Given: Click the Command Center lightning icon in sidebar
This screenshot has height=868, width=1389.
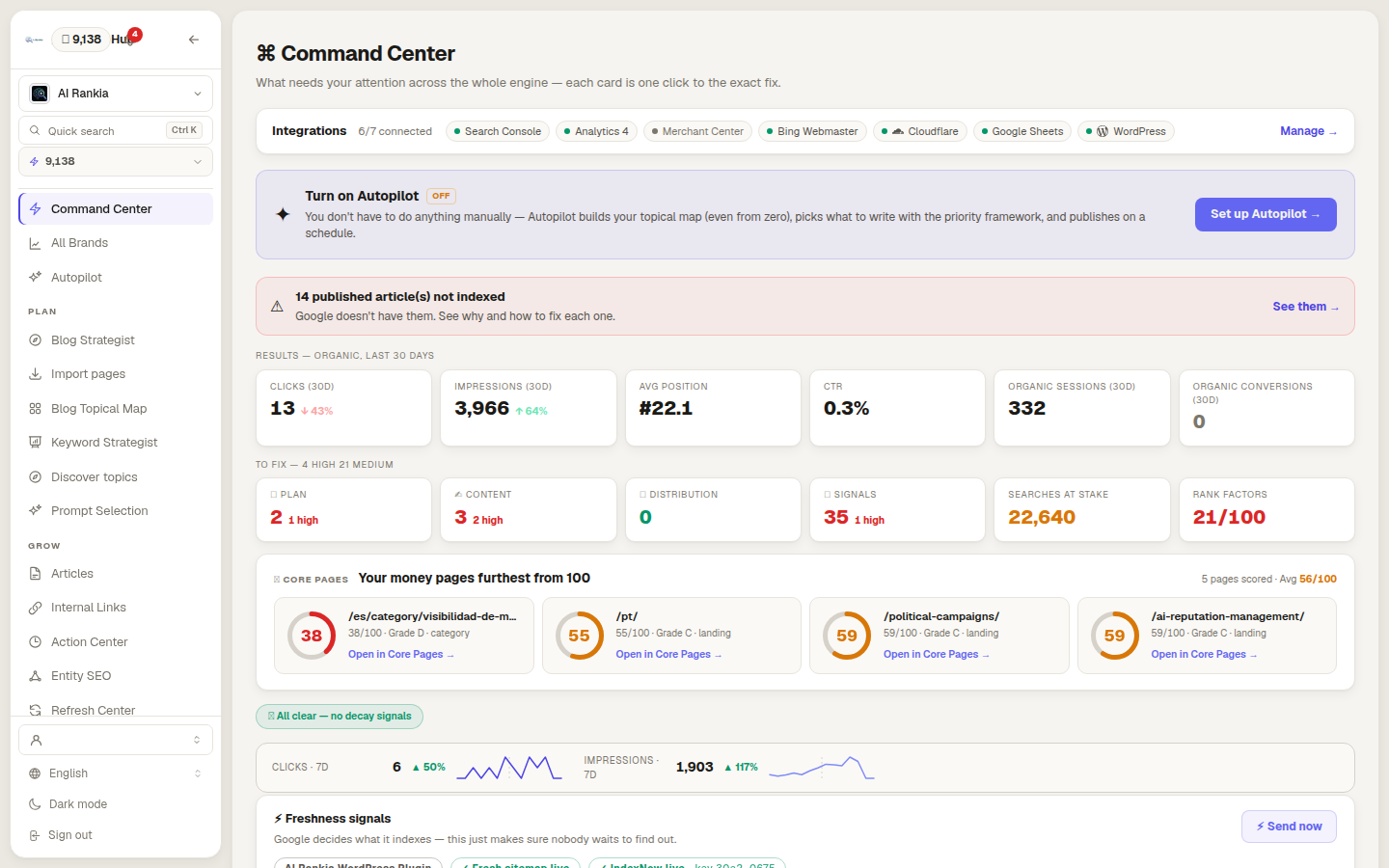Looking at the screenshot, I should (x=35, y=209).
